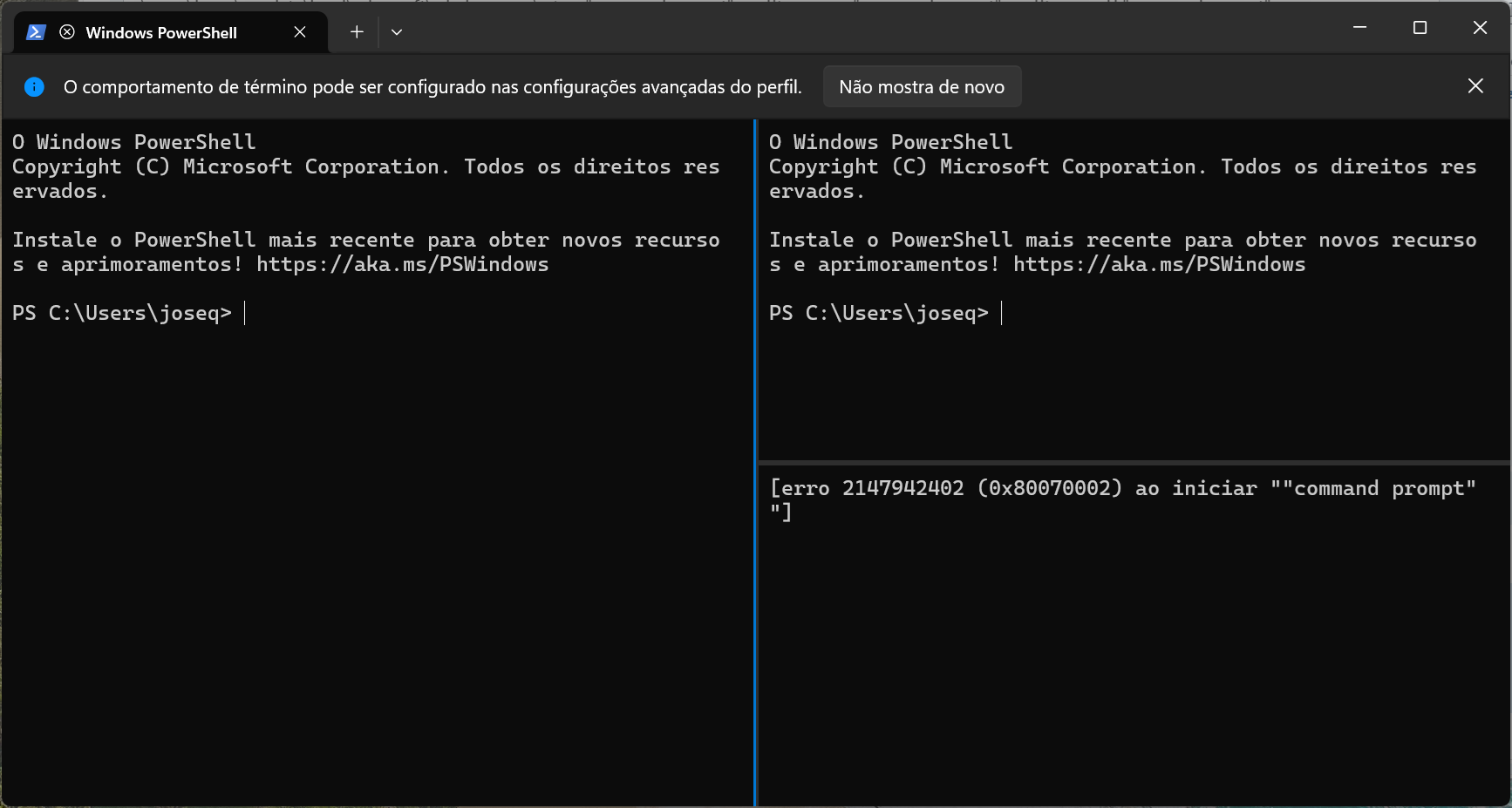This screenshot has height=808, width=1512.
Task: Click the horizontal divider between right panes
Action: (x=1134, y=462)
